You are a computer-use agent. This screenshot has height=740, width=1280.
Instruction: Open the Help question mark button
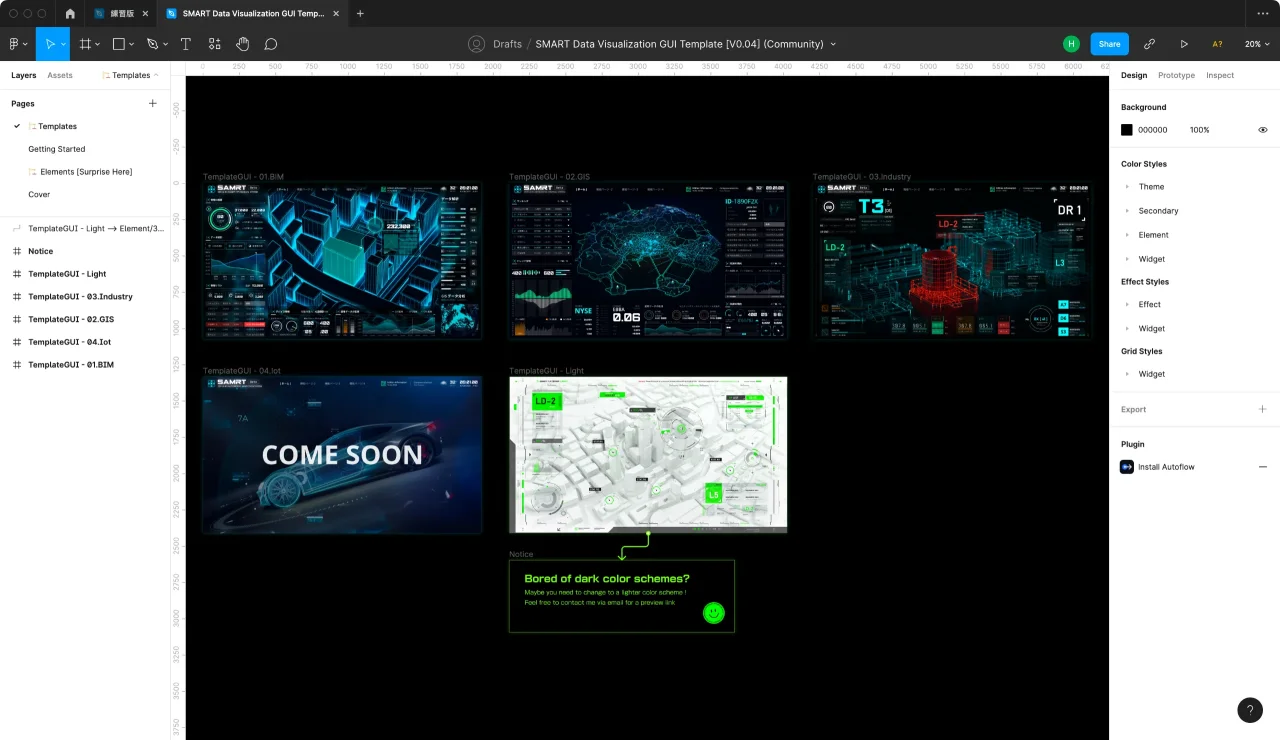(1250, 710)
